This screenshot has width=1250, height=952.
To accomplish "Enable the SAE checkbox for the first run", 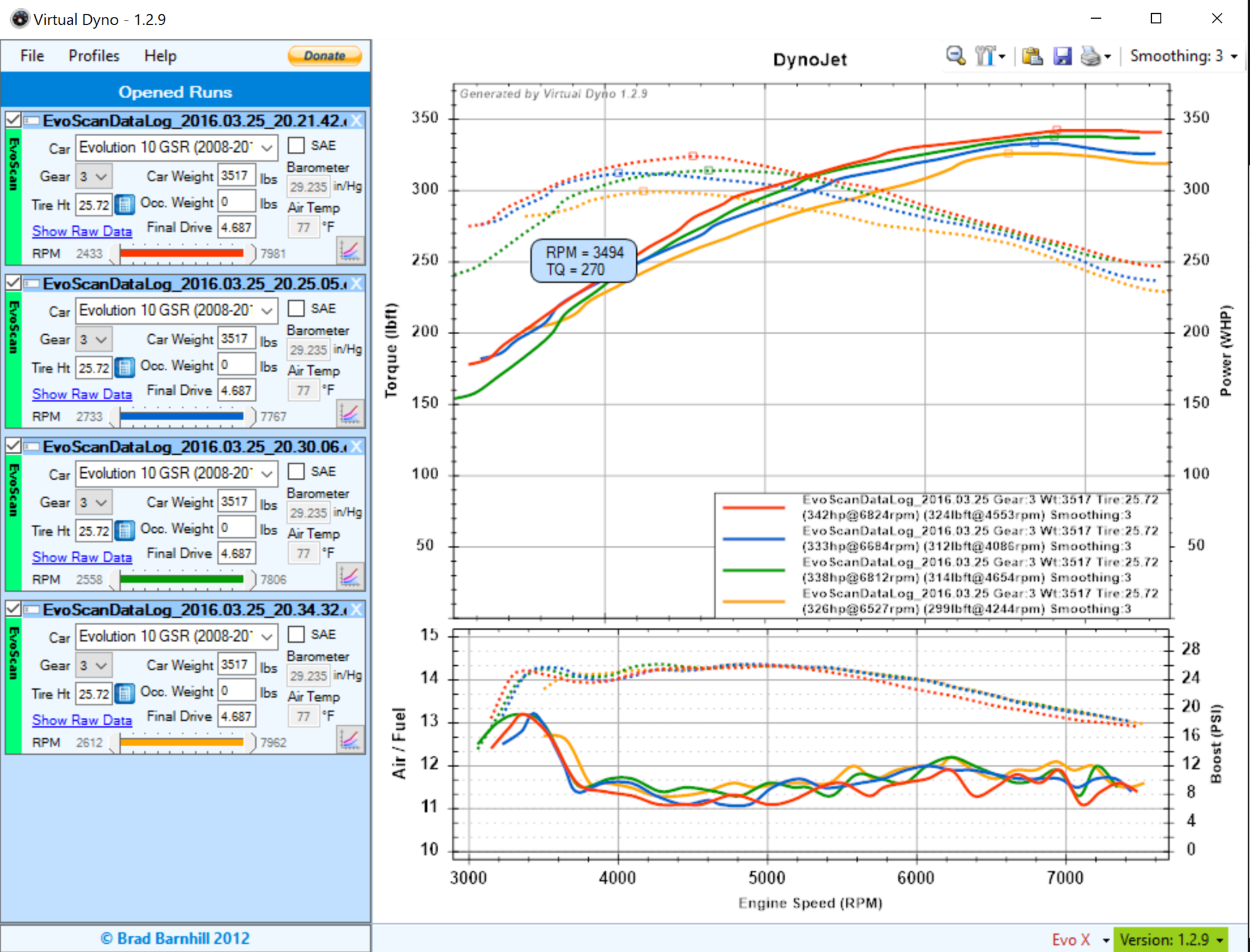I will (x=296, y=146).
